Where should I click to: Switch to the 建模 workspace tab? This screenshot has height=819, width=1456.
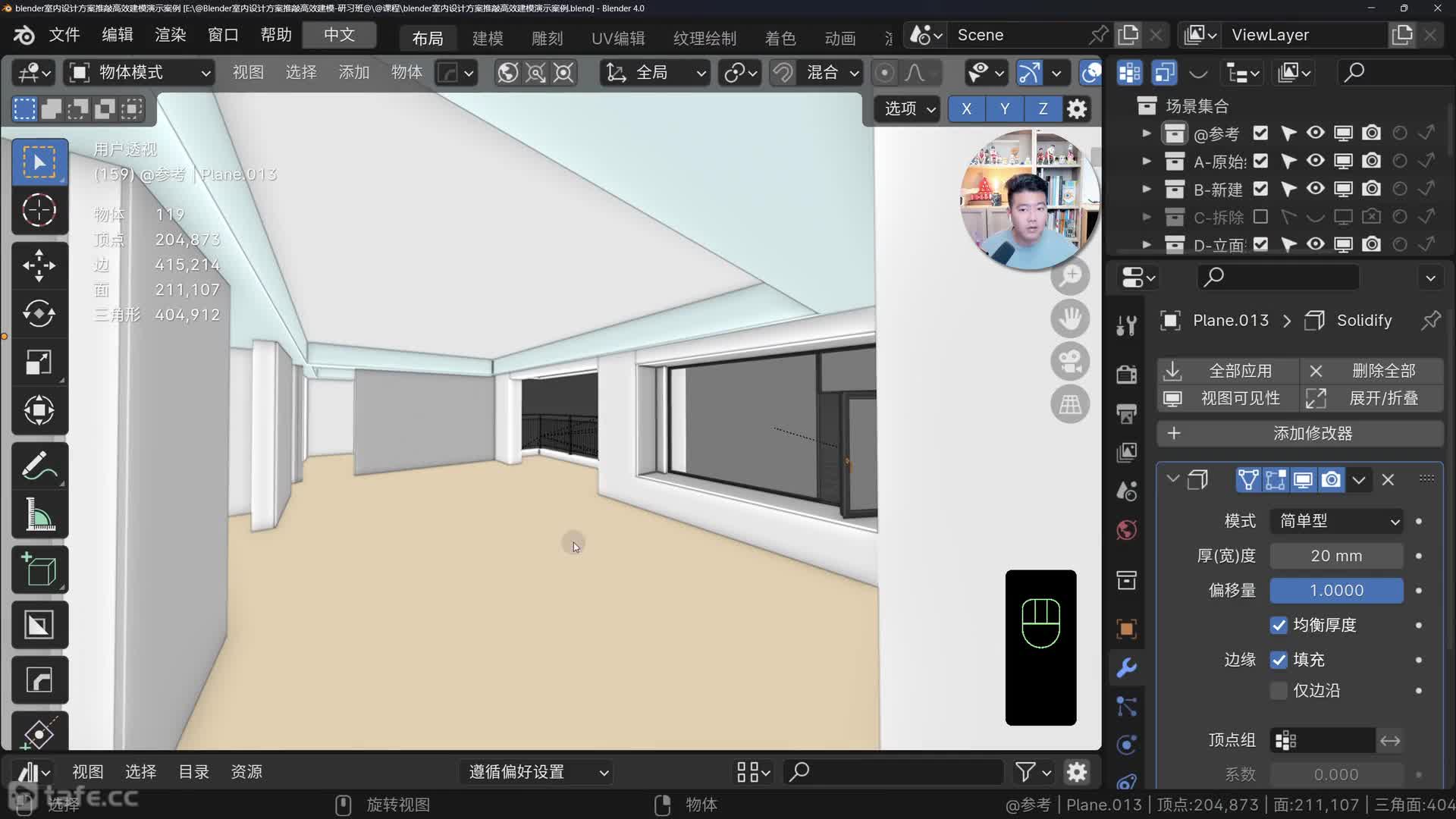tap(488, 38)
